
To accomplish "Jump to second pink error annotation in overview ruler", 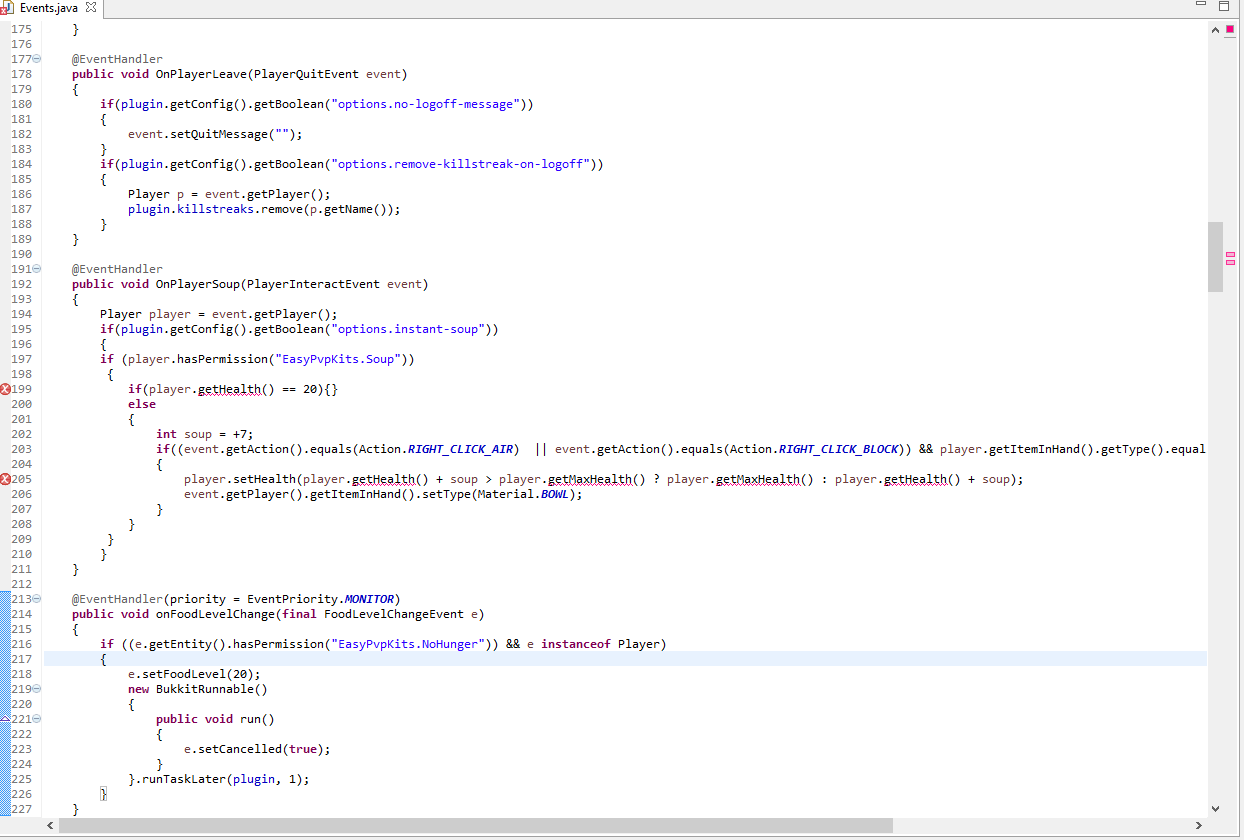I will click(1230, 262).
